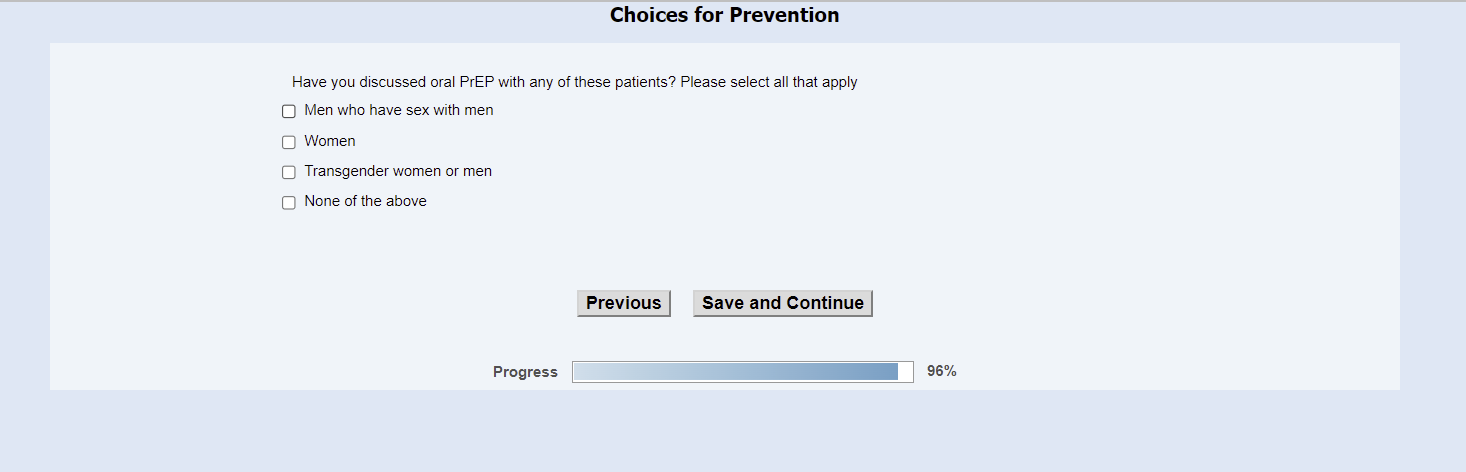Screen dimensions: 1466x472
Task: Click the Save and Continue button
Action: click(x=782, y=303)
